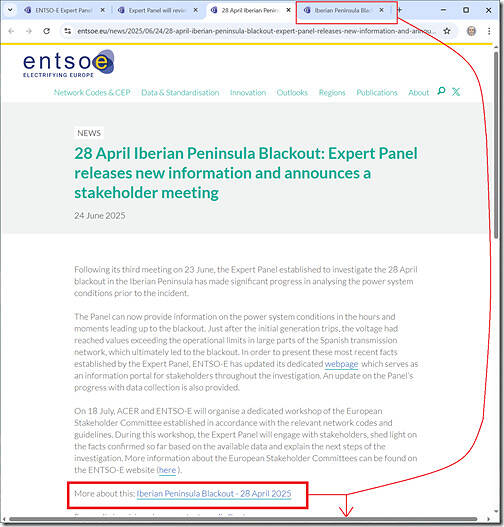
Task: Close the Expert Panel will review tab
Action: pos(196,10)
